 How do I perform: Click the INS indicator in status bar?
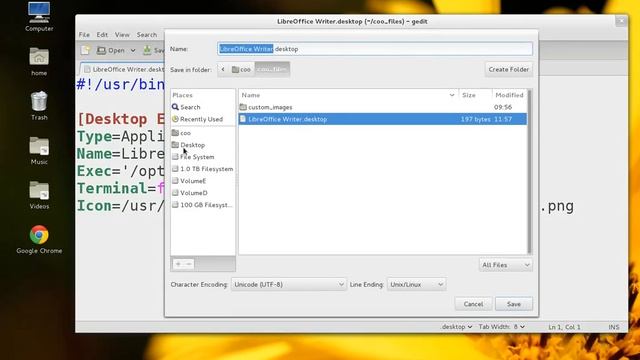point(613,327)
